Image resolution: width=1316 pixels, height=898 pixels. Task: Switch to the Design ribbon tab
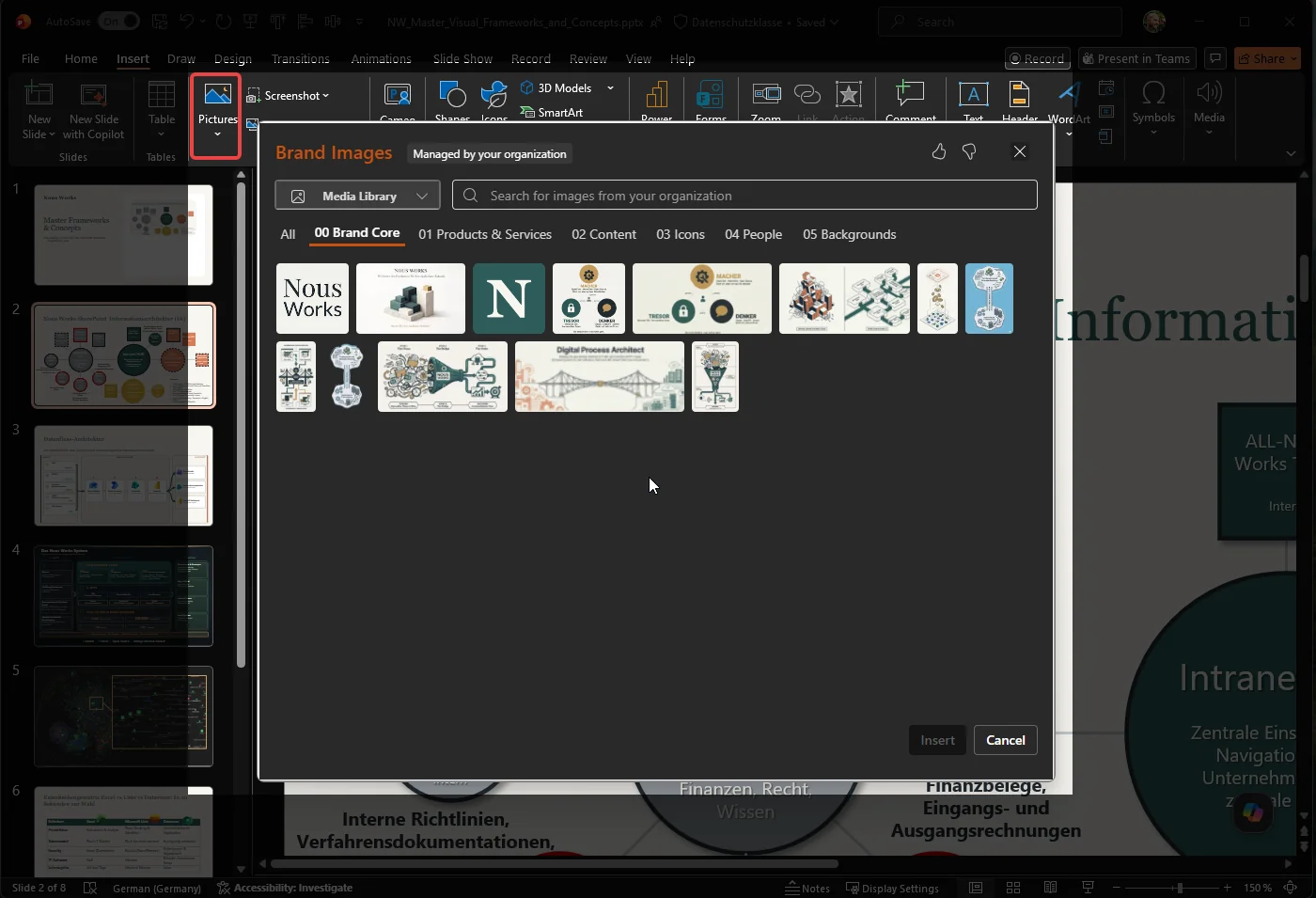(232, 58)
